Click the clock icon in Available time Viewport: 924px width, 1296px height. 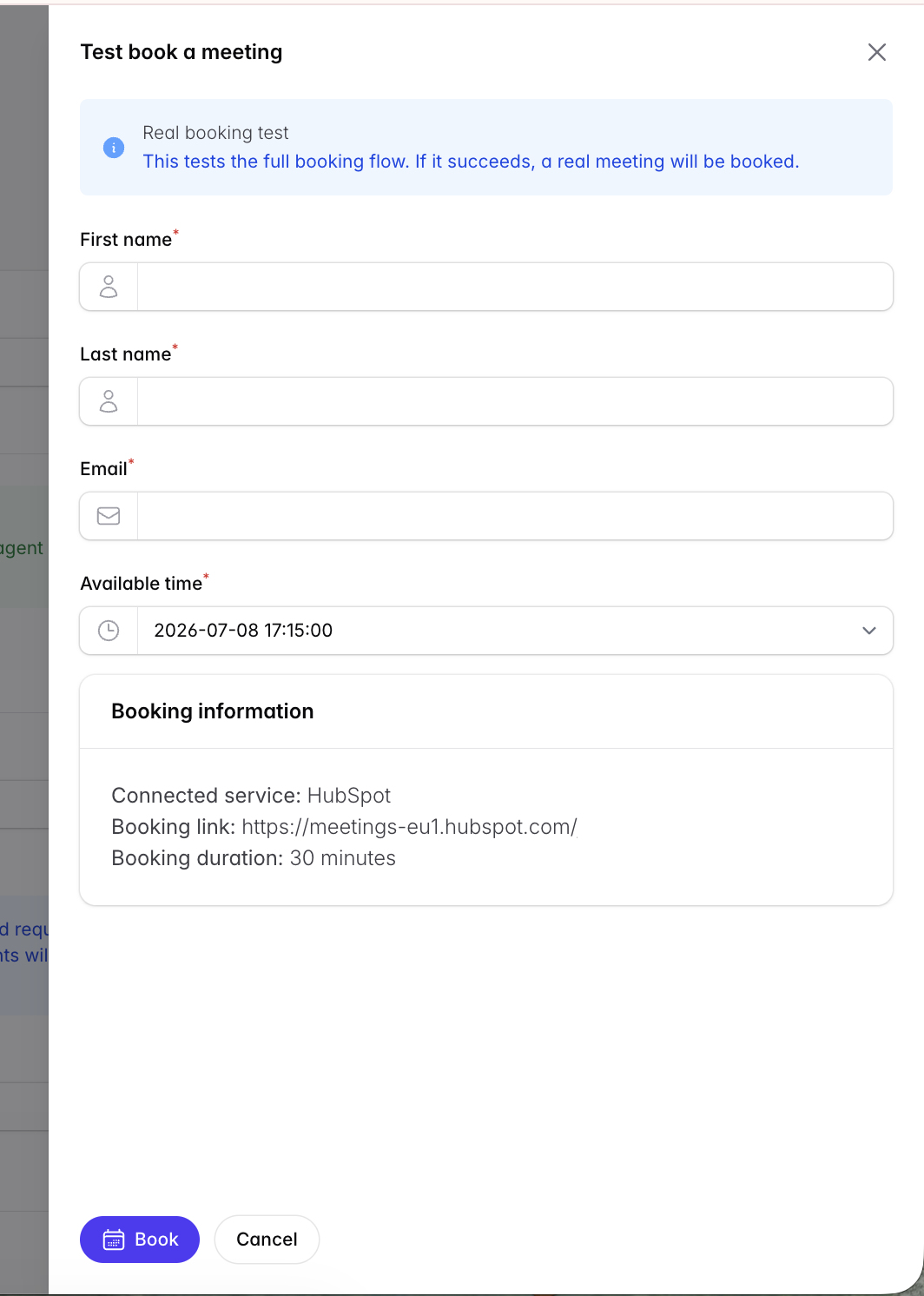pos(109,631)
